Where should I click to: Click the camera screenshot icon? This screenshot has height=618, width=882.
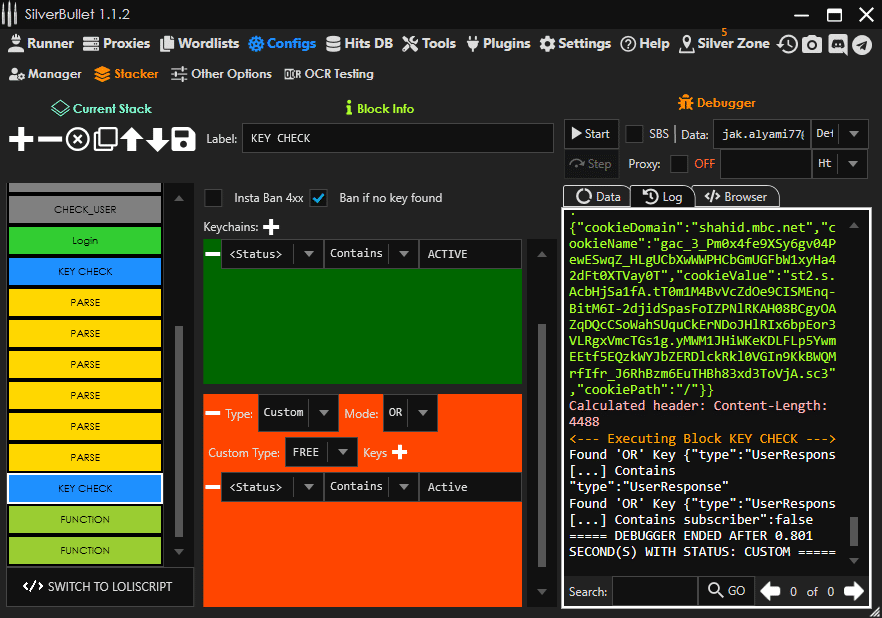tap(813, 44)
